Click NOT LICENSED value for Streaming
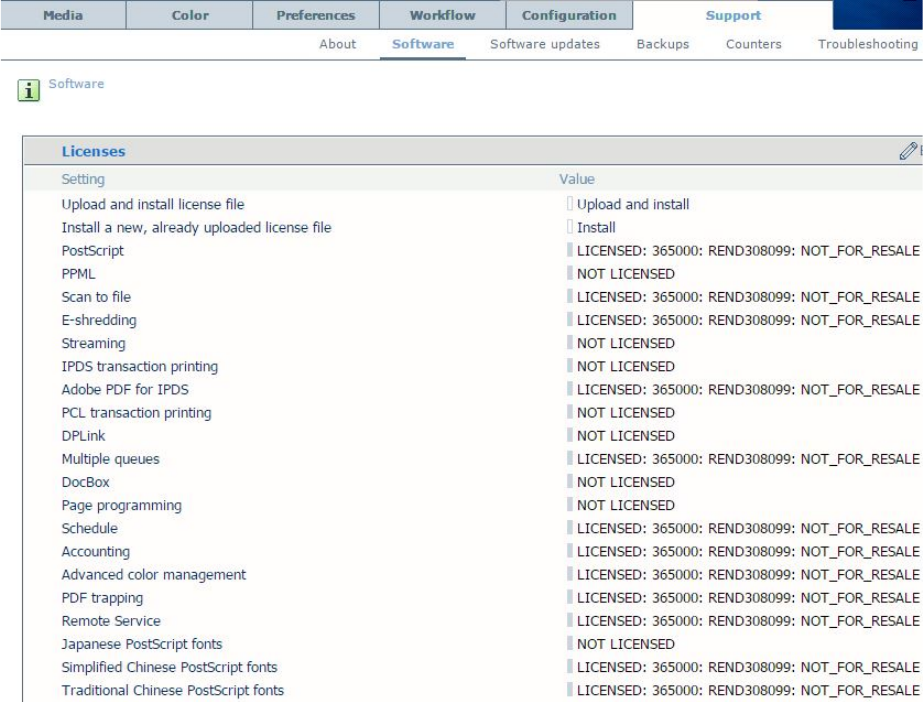Screen dimensions: 923x702 click(x=625, y=343)
